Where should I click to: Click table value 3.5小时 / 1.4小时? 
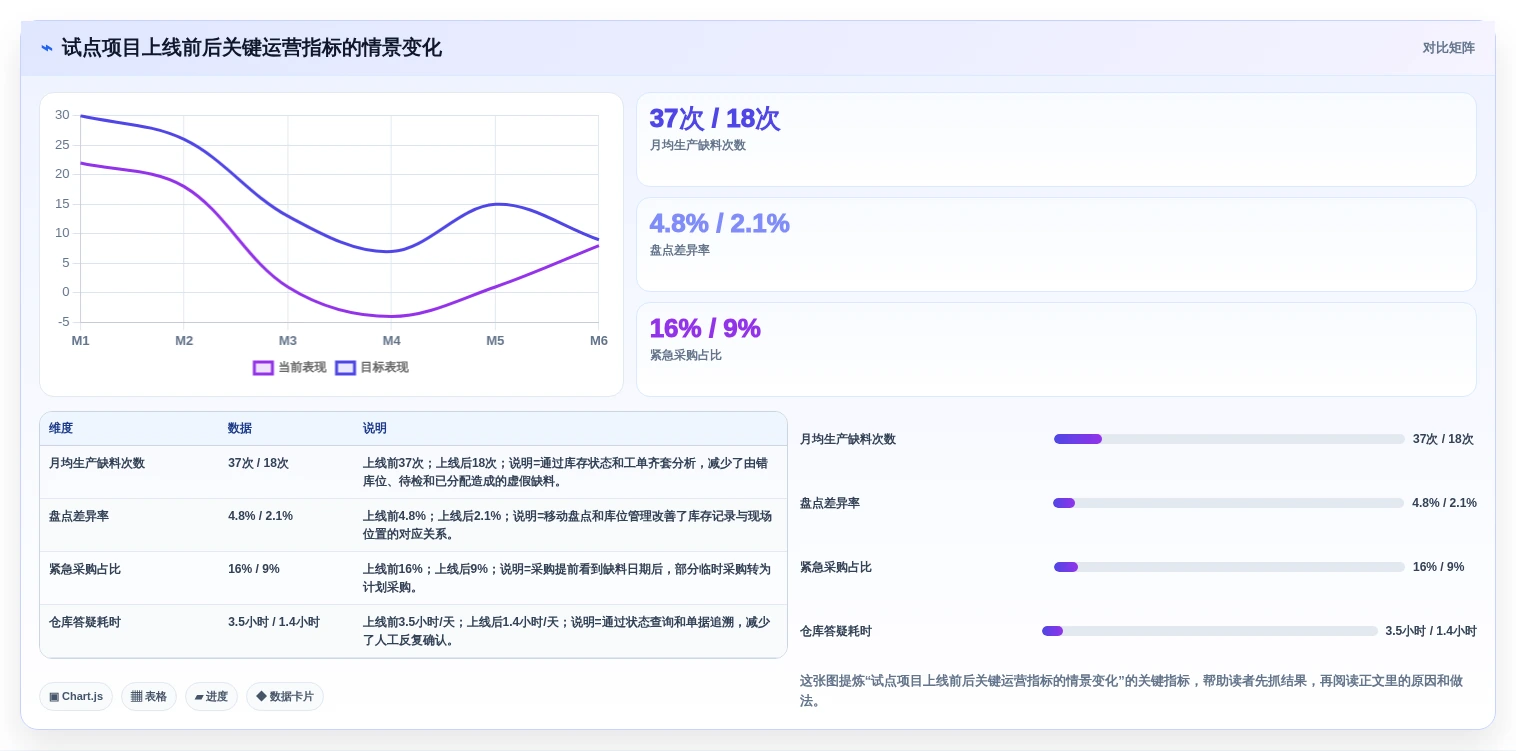pyautogui.click(x=274, y=622)
